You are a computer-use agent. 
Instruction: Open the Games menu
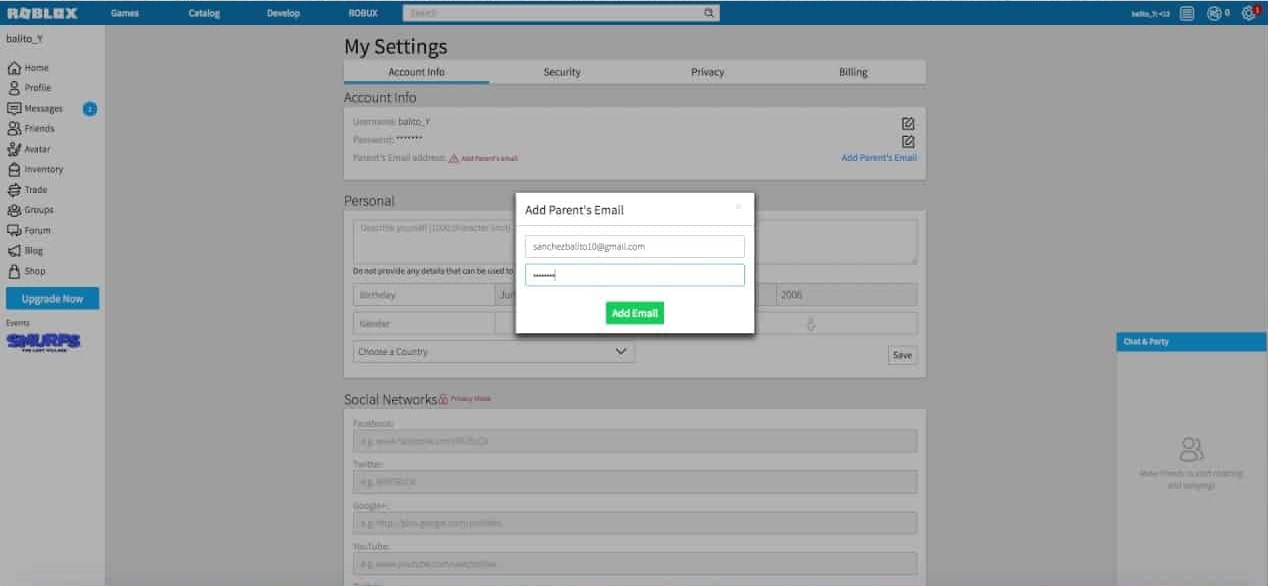click(125, 13)
